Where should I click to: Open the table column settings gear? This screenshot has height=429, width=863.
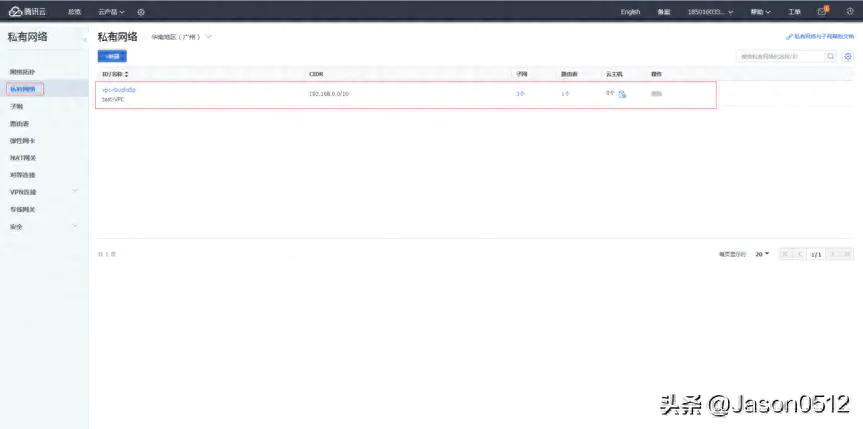(x=848, y=57)
